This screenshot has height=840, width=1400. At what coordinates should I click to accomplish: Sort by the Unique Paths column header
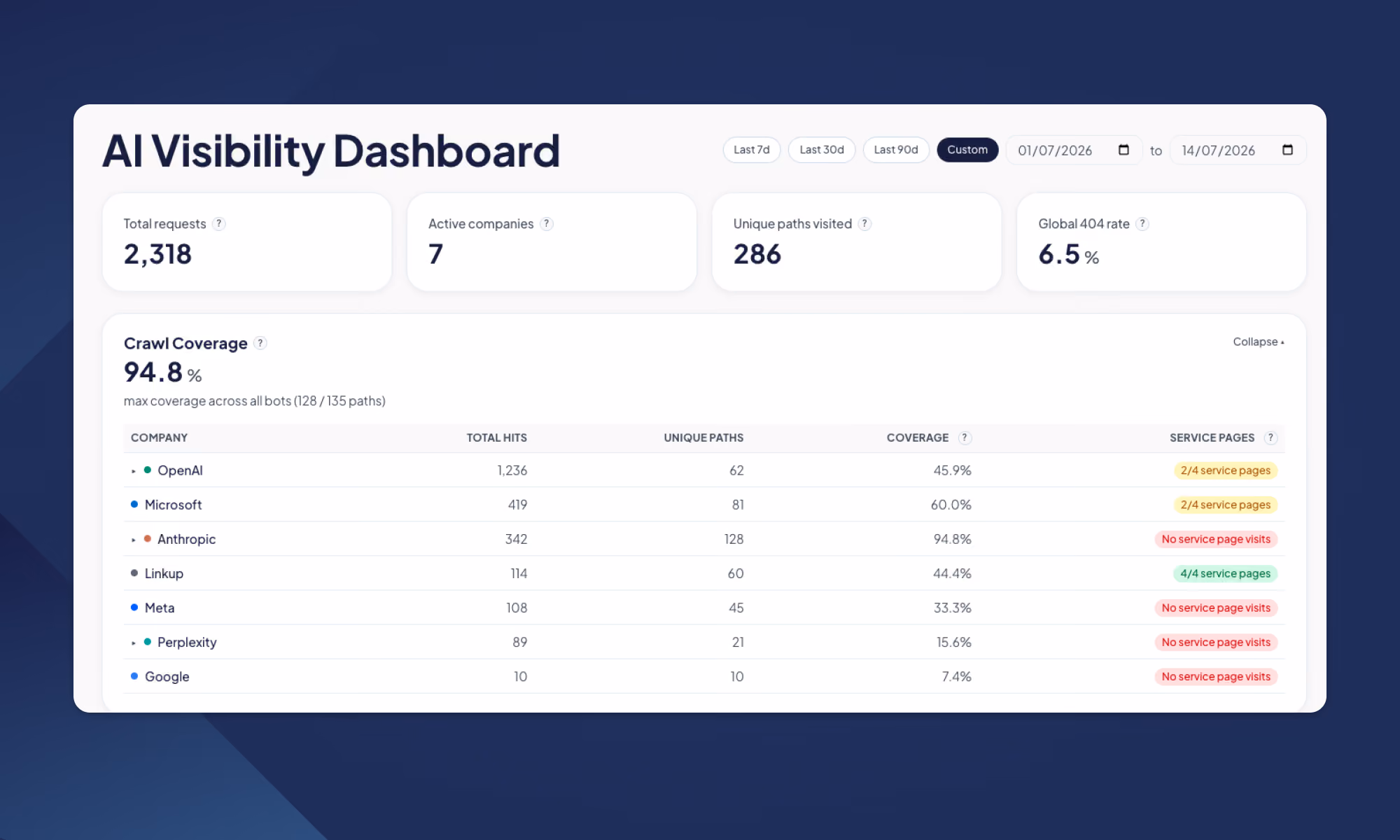703,437
